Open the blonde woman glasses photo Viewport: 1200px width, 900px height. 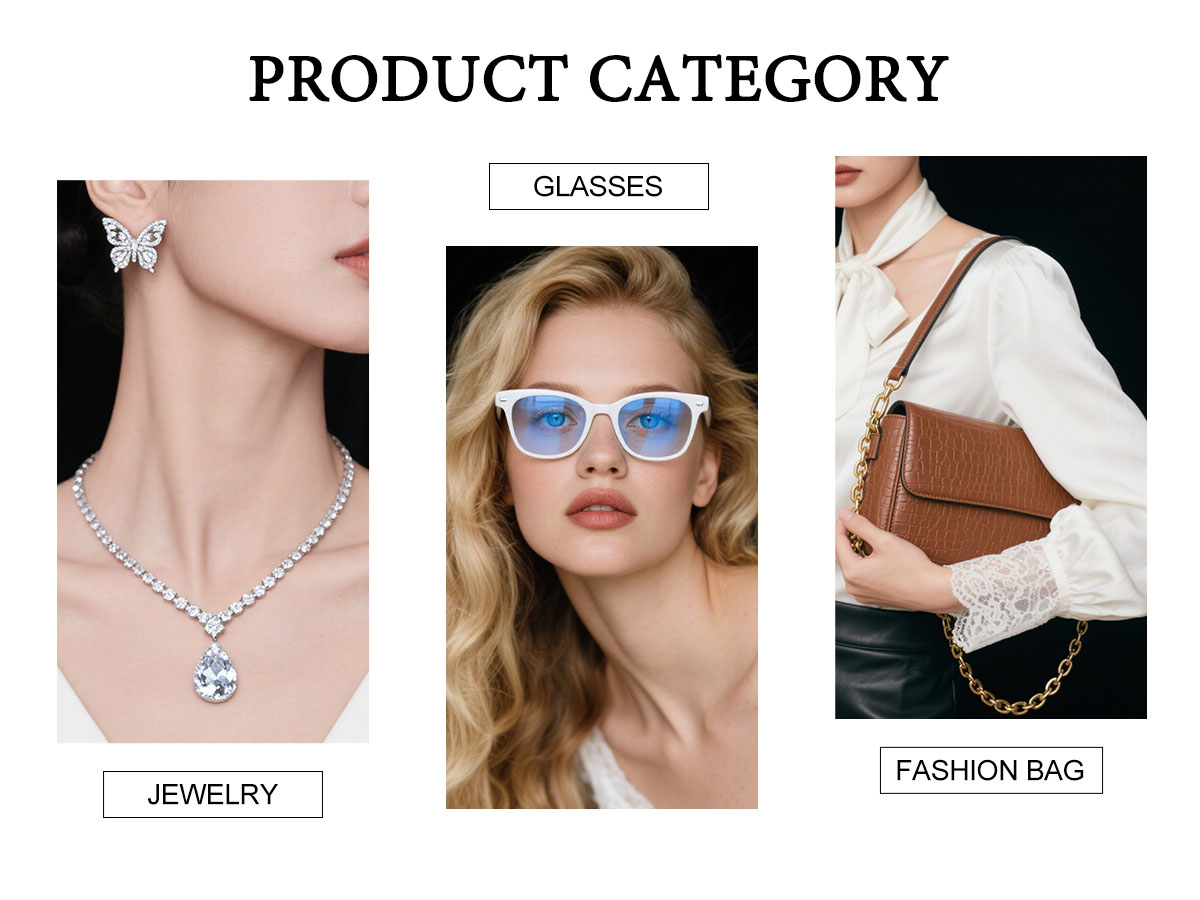(x=602, y=527)
